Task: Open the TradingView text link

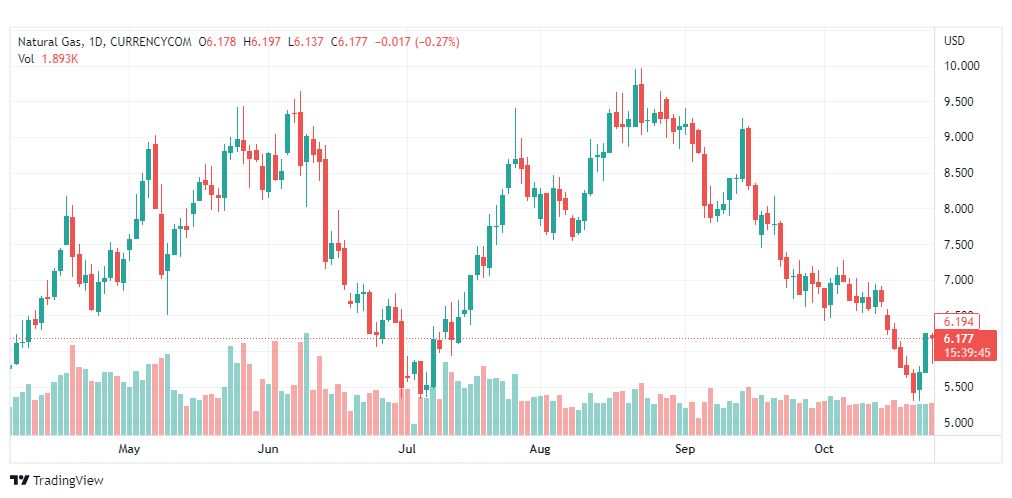Action: click(68, 481)
